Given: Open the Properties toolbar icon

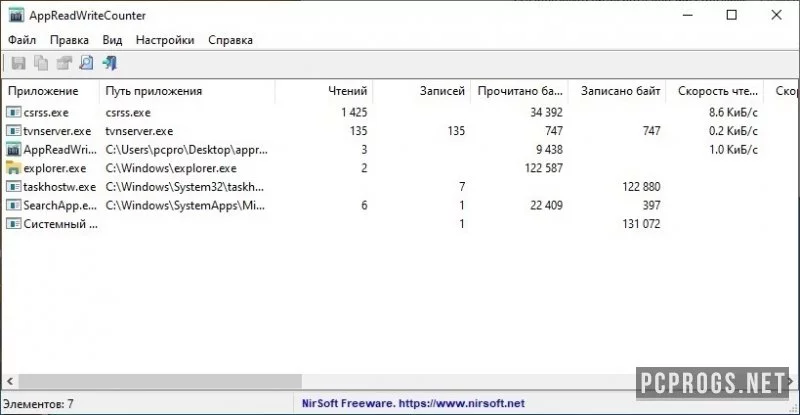Looking at the screenshot, I should (x=64, y=63).
